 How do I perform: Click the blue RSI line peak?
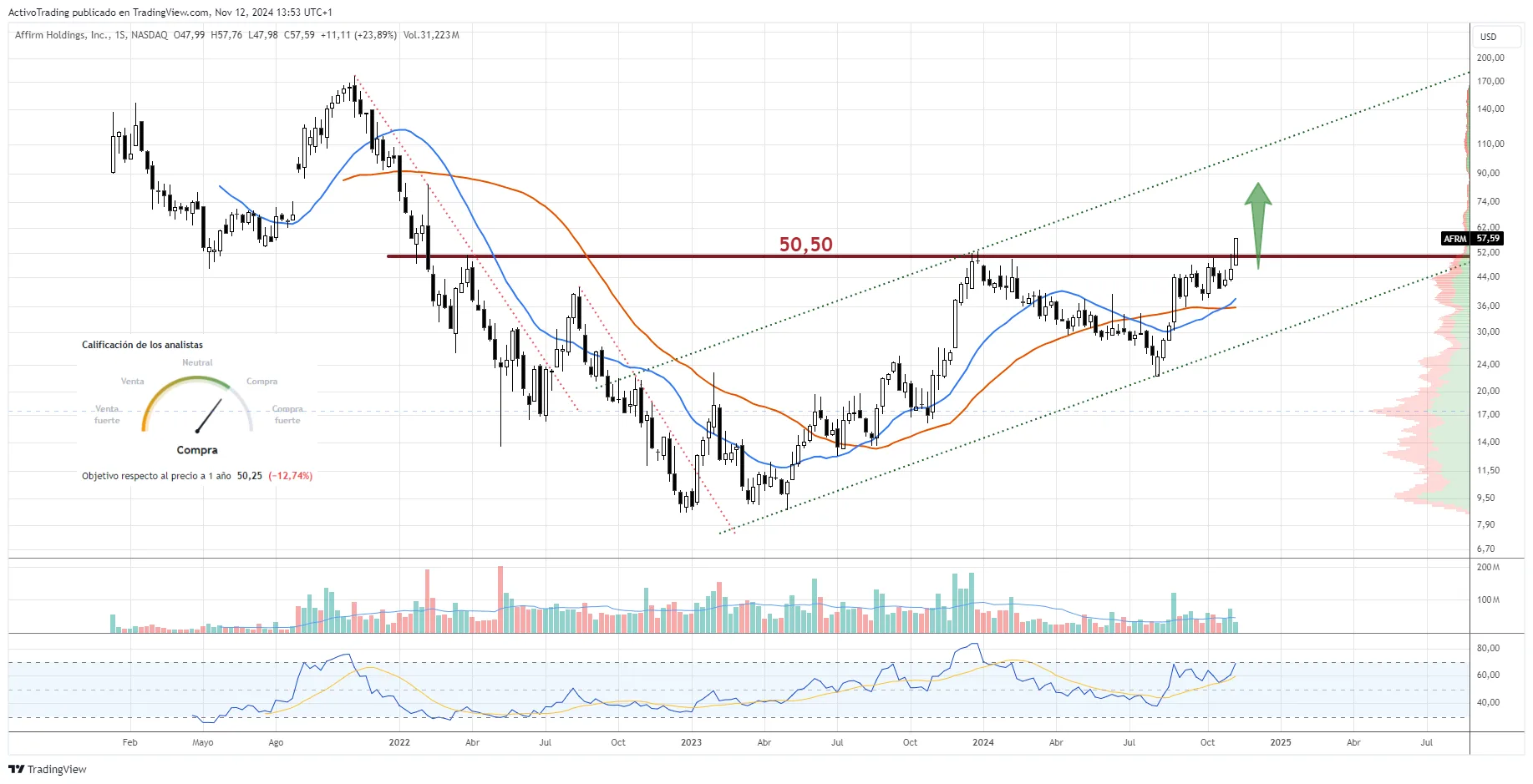pos(973,645)
